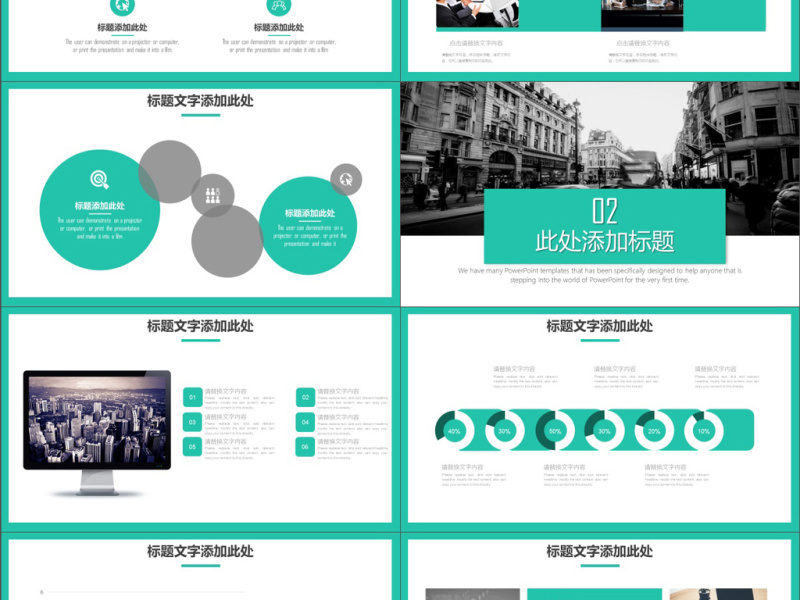Screen dimensions: 800x600
Task: Click the target search icon in green circle
Action: tap(99, 180)
